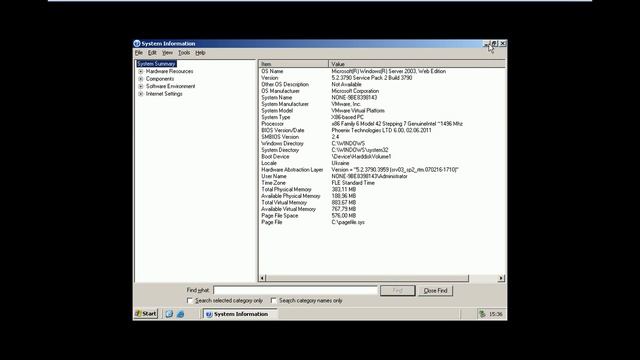Select the Windows Directory row
Screen dimensions: 640x360
(382, 144)
